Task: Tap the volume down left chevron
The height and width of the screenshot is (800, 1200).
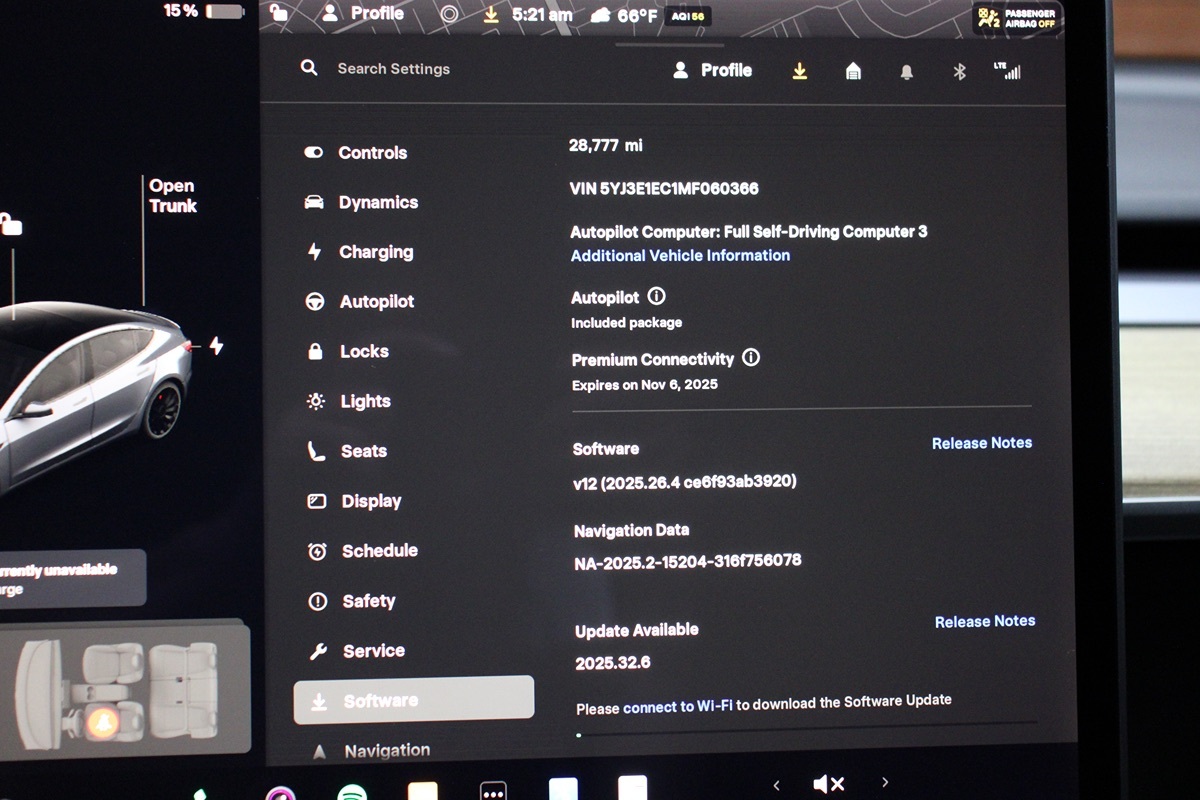Action: 776,784
